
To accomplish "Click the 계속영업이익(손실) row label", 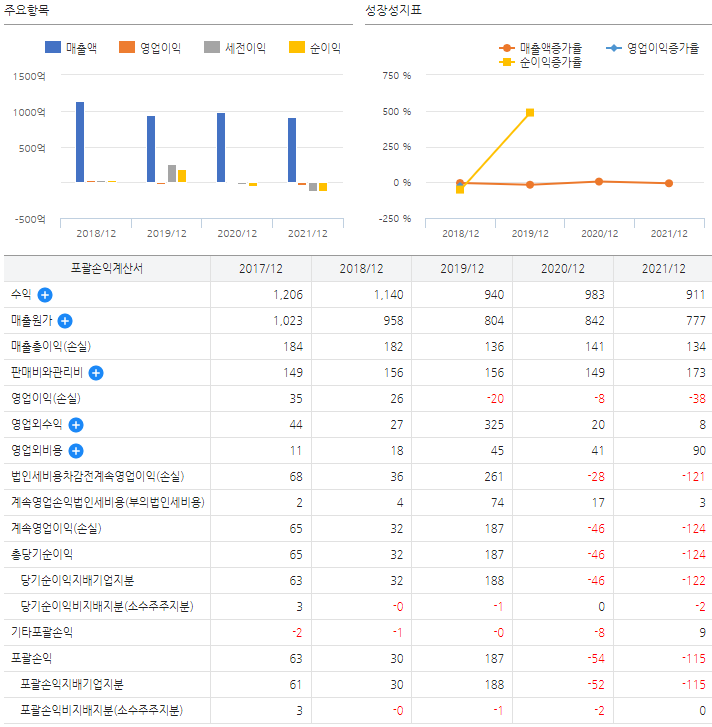I will point(56,529).
